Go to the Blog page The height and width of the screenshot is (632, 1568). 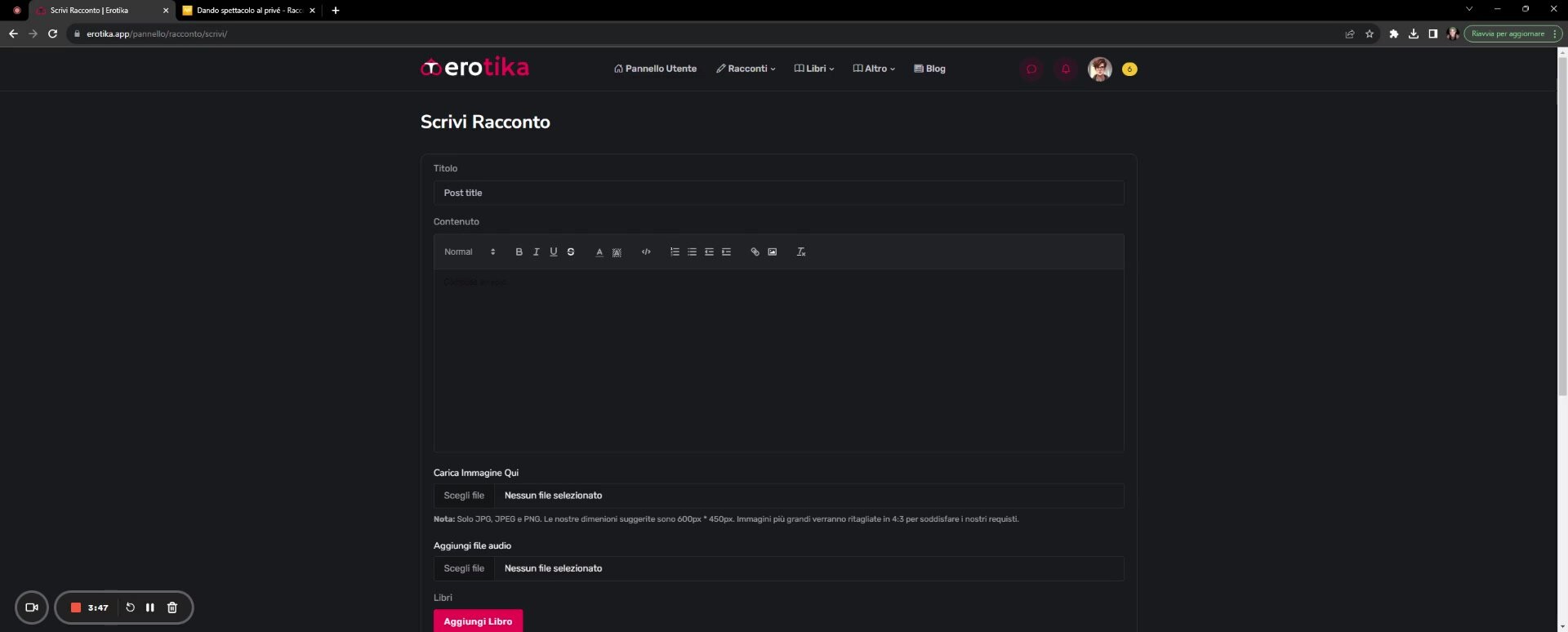(929, 69)
